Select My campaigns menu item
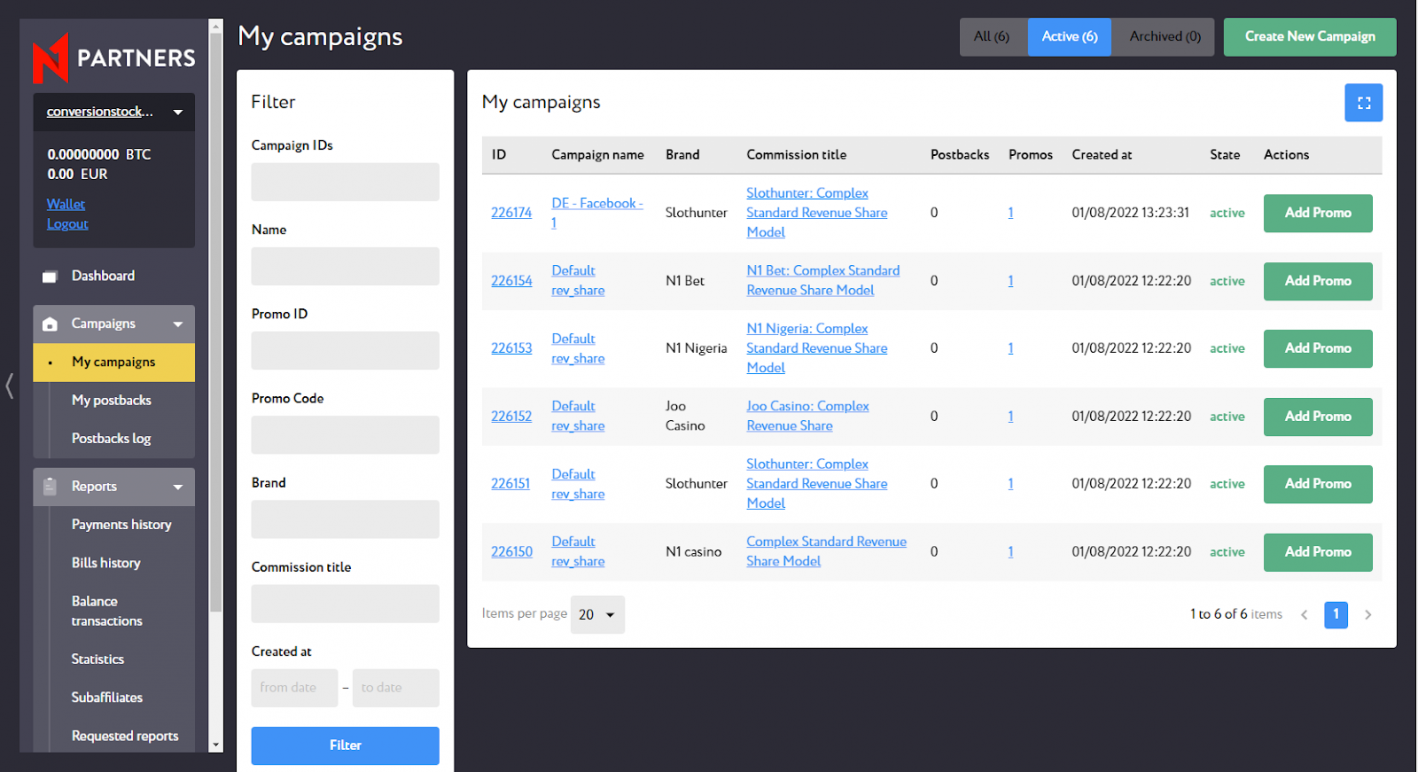This screenshot has height=772, width=1418. 114,362
